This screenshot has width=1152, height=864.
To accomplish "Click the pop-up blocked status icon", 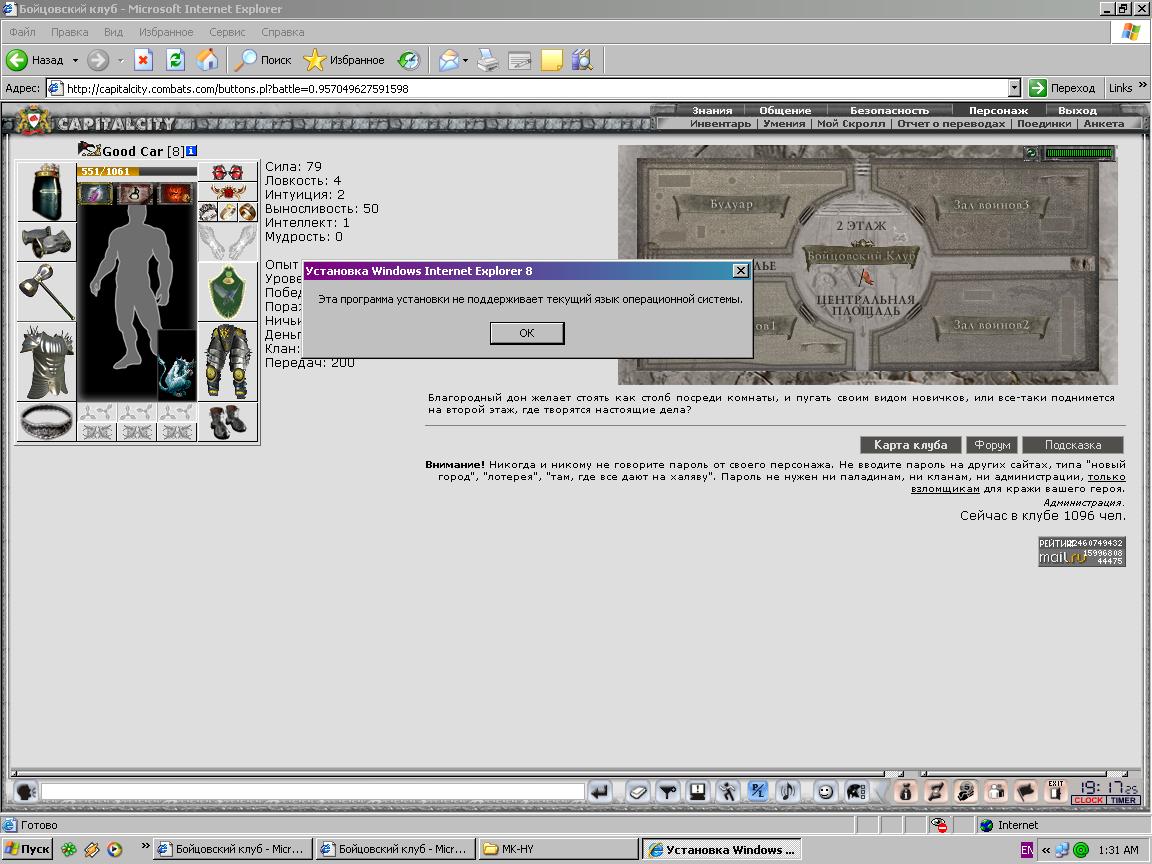I will point(939,825).
